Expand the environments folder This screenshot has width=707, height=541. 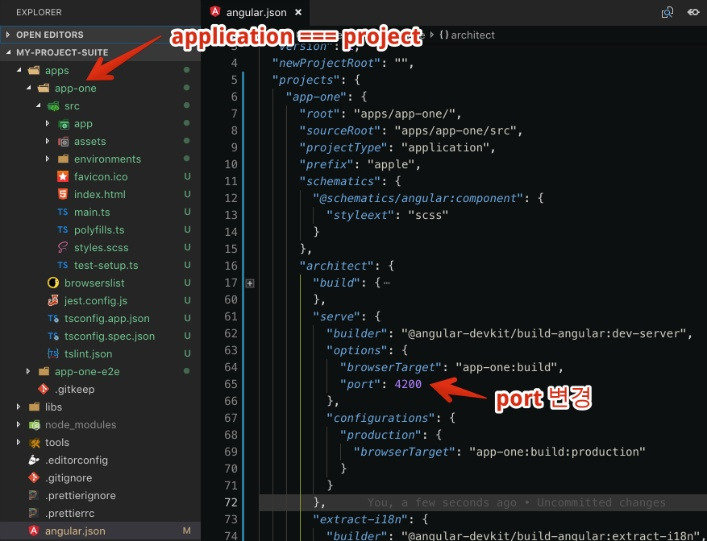[47, 159]
